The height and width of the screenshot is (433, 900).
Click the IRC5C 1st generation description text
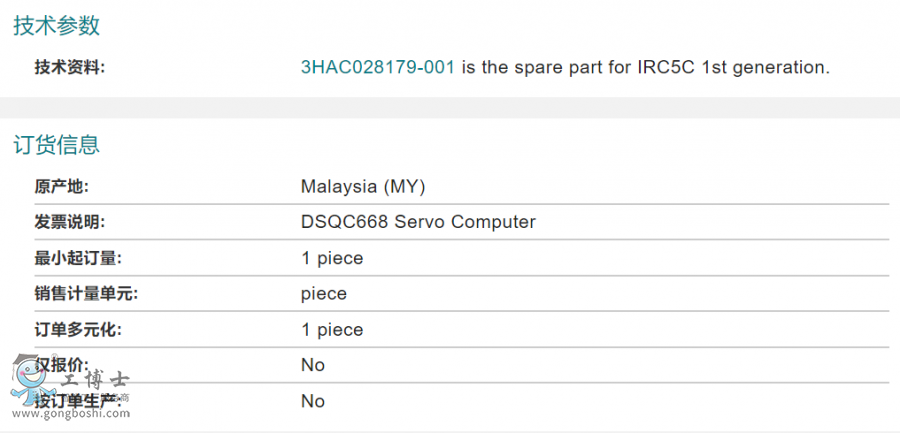pos(734,67)
